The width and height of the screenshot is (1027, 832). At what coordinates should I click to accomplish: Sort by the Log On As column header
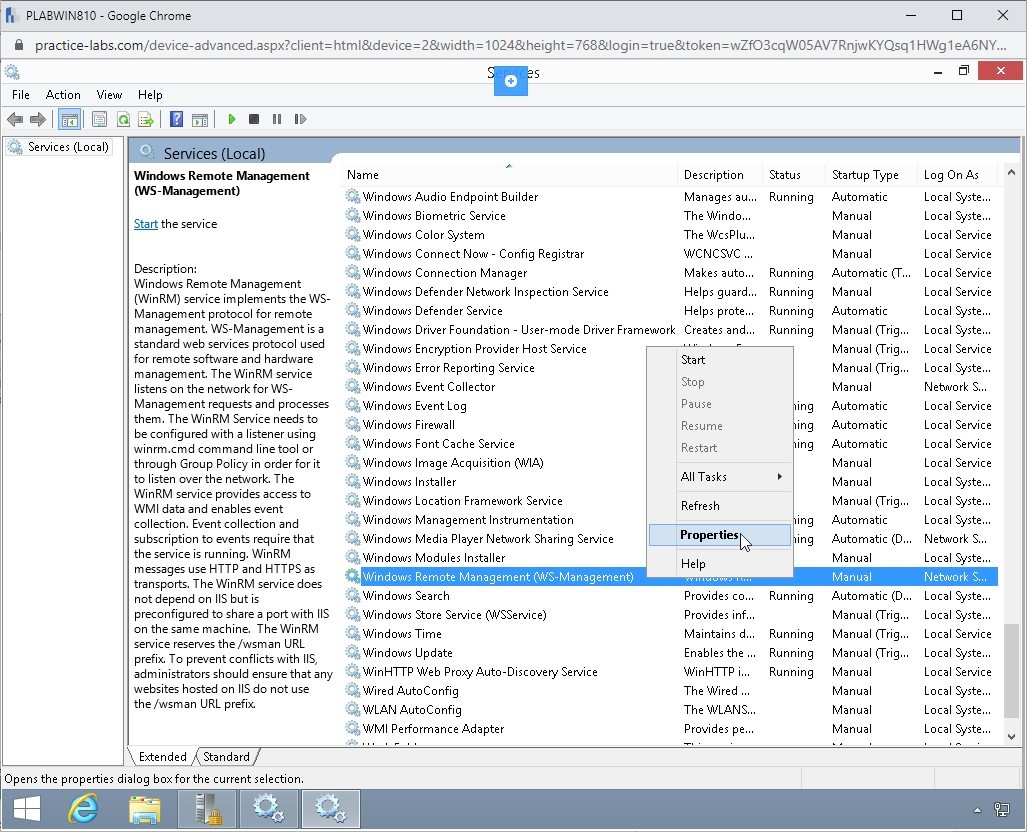(x=957, y=175)
